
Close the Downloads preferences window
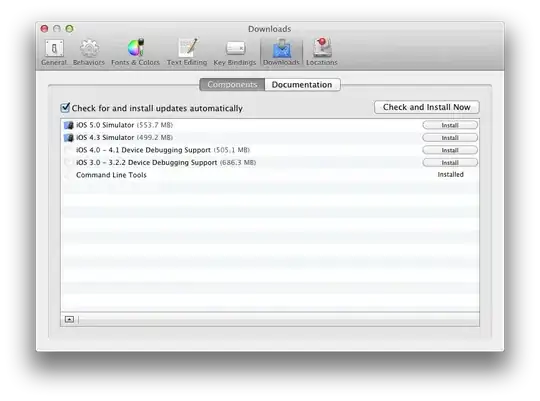click(x=44, y=29)
